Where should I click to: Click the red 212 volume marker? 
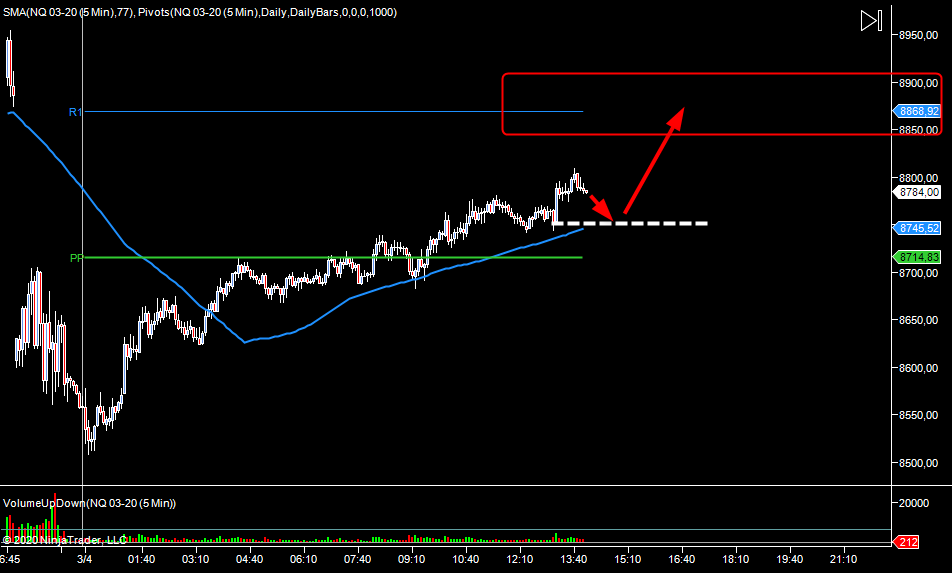[906, 543]
